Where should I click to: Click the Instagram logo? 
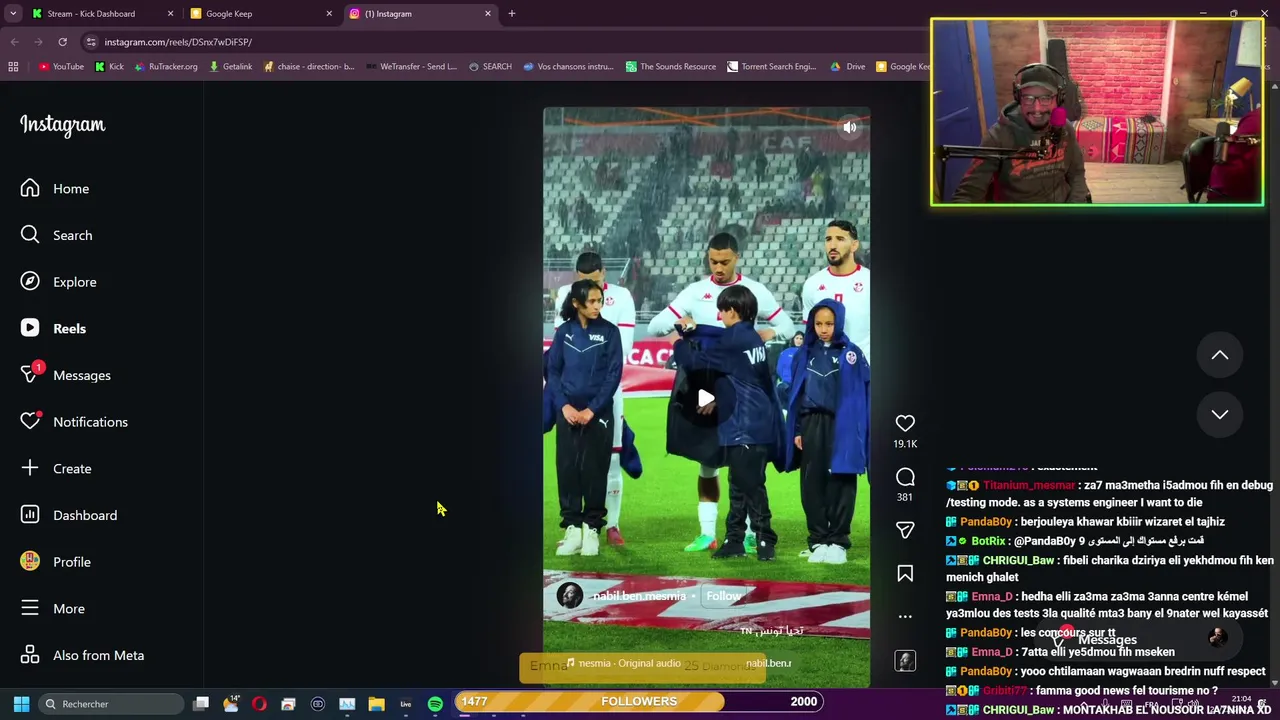[62, 125]
